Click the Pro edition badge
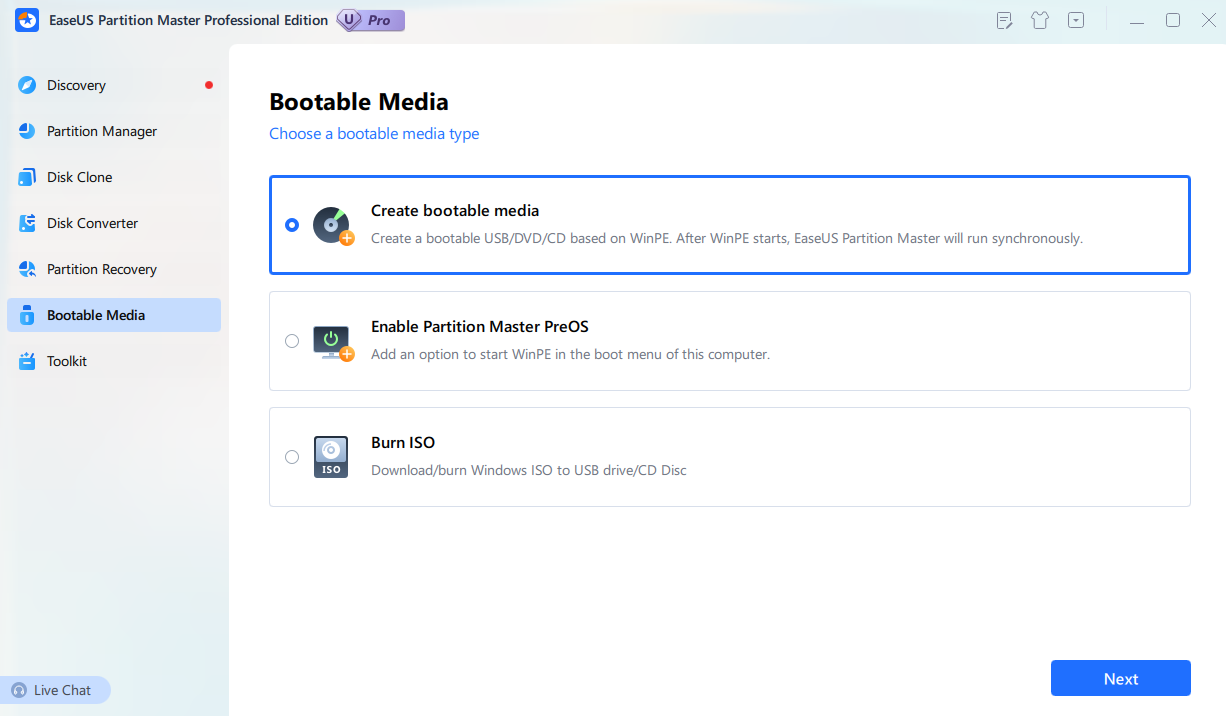This screenshot has width=1226, height=716. pyautogui.click(x=370, y=20)
